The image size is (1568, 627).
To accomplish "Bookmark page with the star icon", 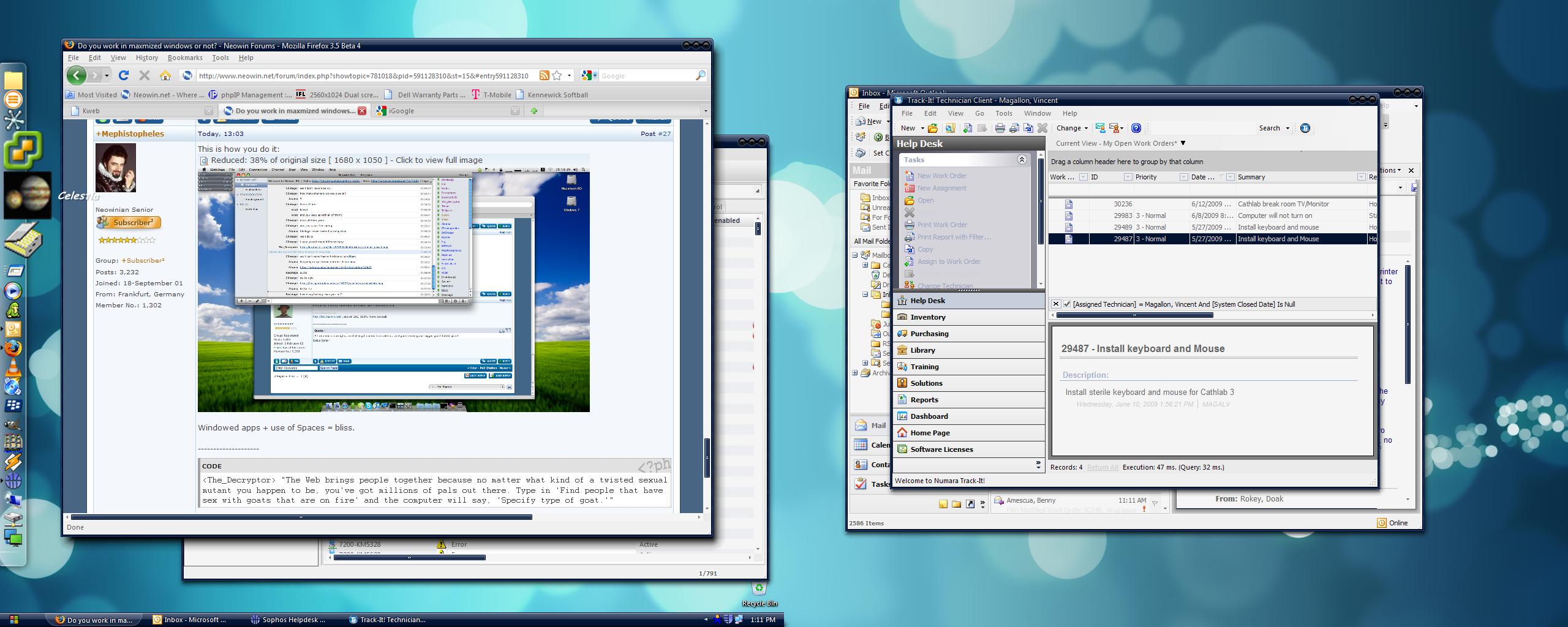I will pos(557,75).
